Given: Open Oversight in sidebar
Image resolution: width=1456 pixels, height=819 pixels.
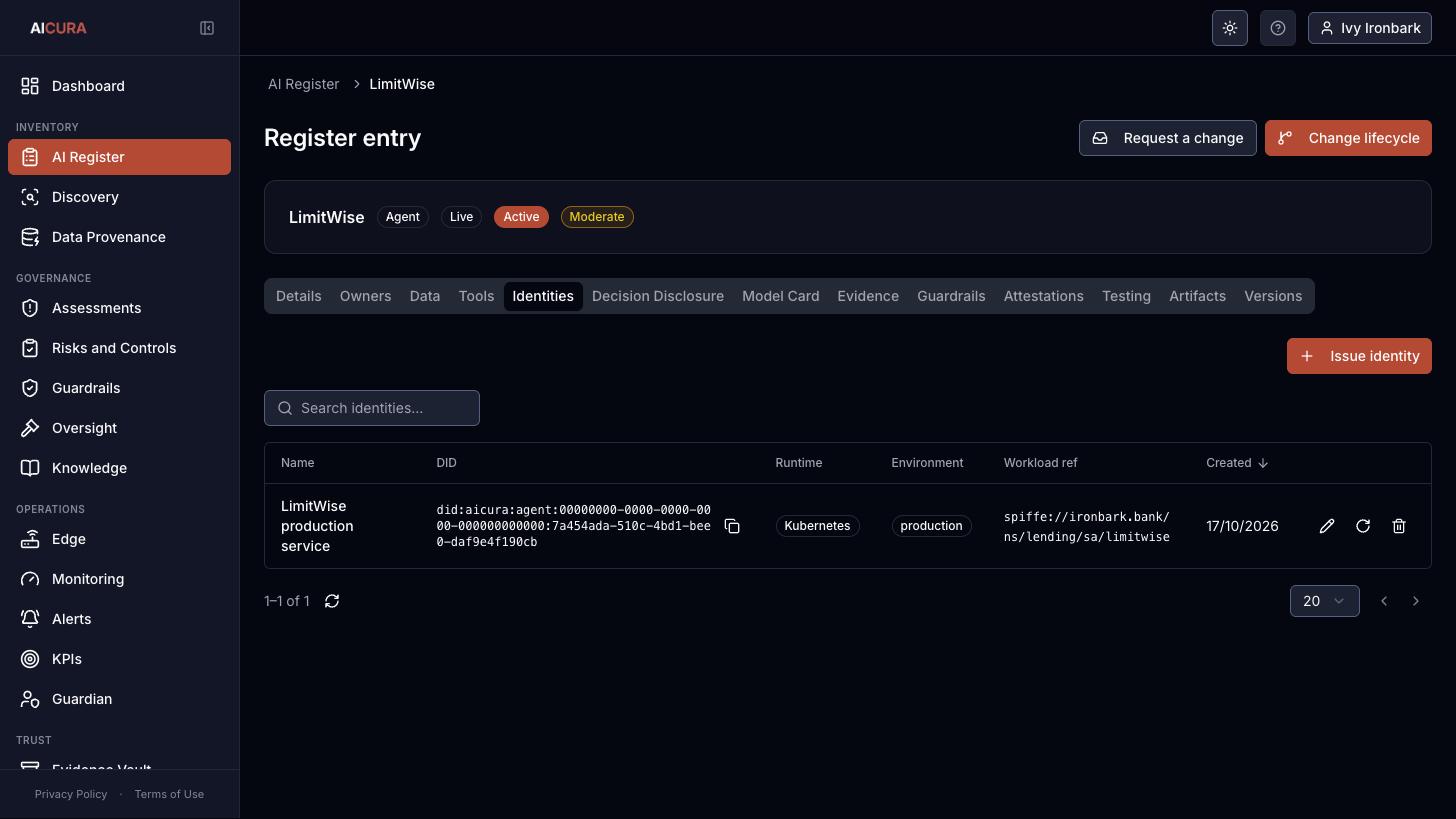Looking at the screenshot, I should 119,428.
